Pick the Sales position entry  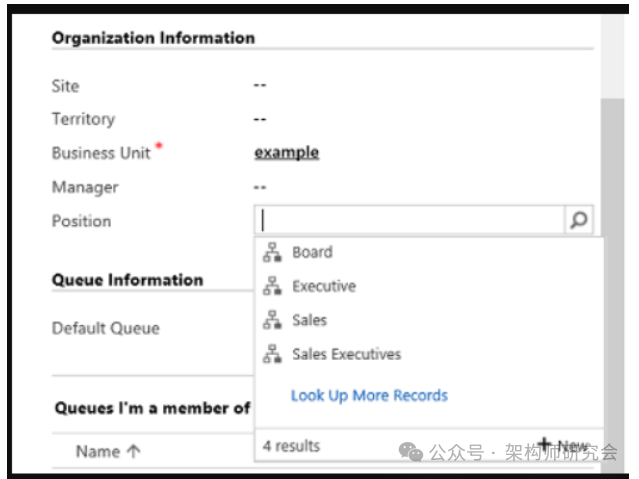click(310, 321)
